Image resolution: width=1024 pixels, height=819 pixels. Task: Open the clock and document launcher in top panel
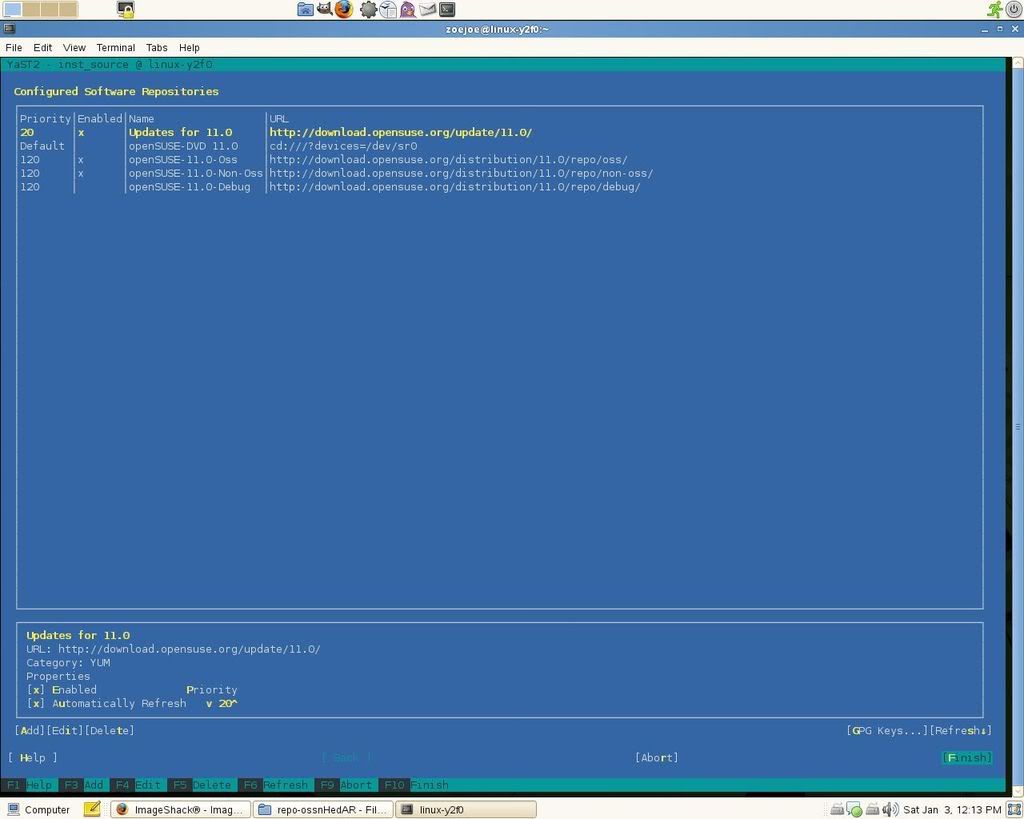coord(388,9)
